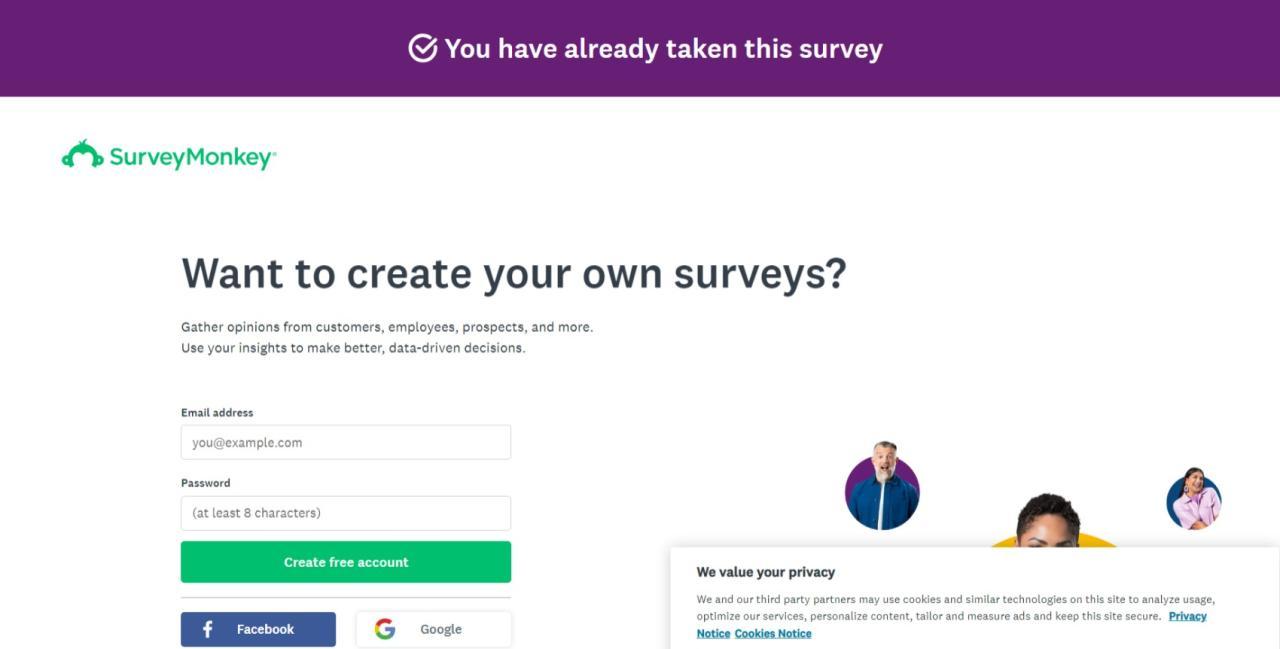The image size is (1280, 649).
Task: Open the Cookies Notice link
Action: point(773,633)
